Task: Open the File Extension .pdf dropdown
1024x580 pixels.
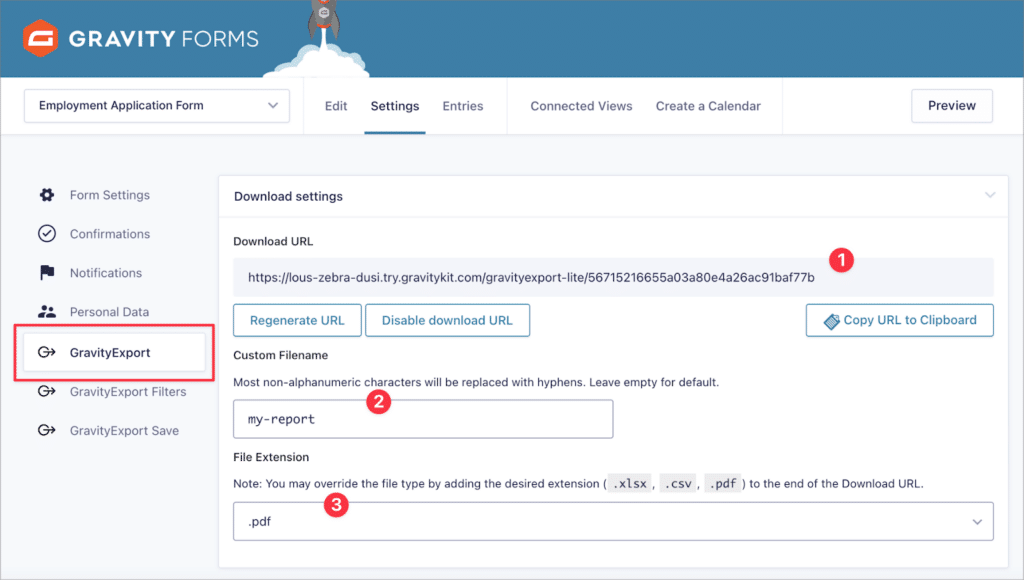Action: (x=613, y=521)
